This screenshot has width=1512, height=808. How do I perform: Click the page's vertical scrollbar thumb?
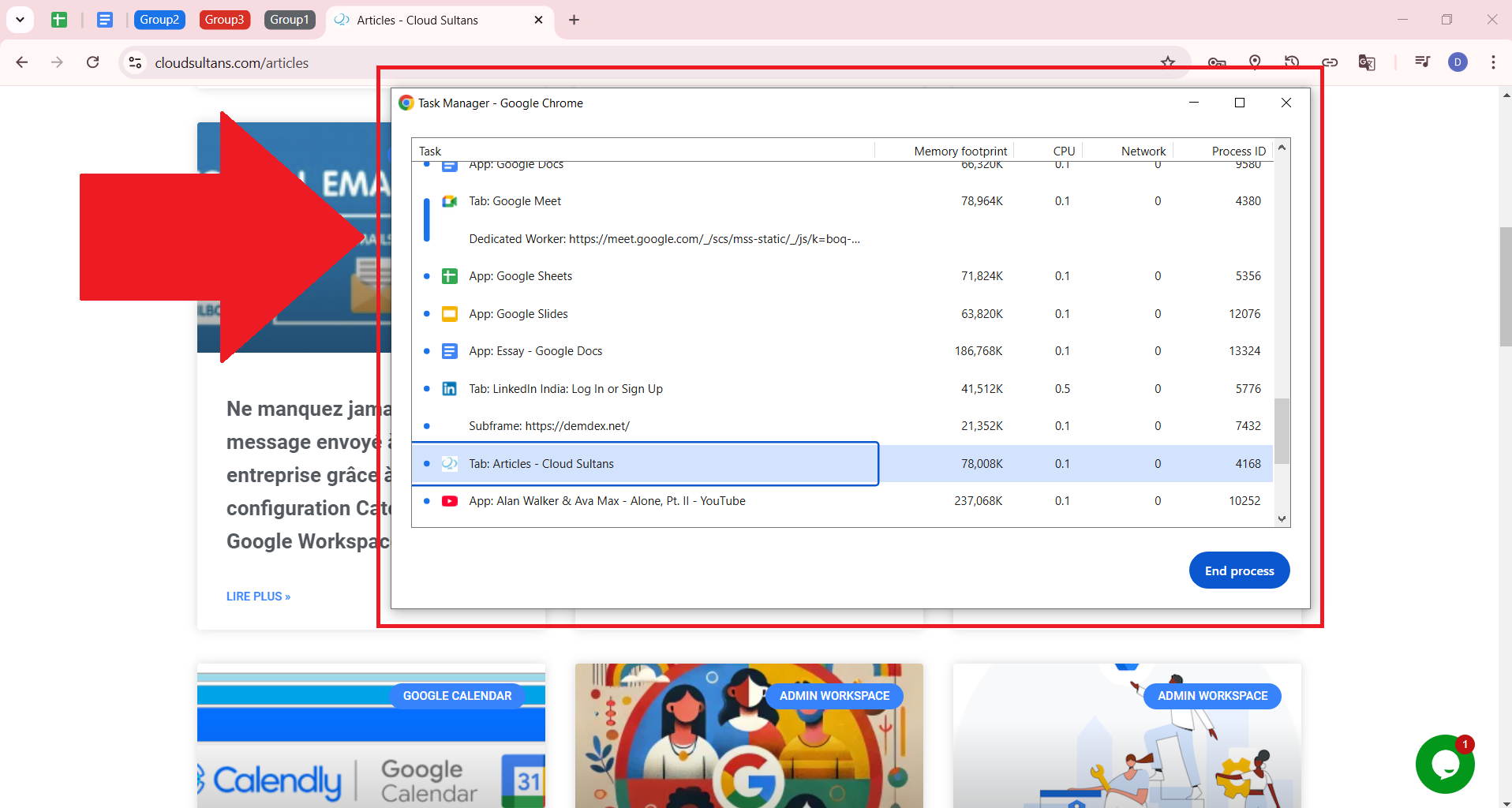tap(1505, 286)
